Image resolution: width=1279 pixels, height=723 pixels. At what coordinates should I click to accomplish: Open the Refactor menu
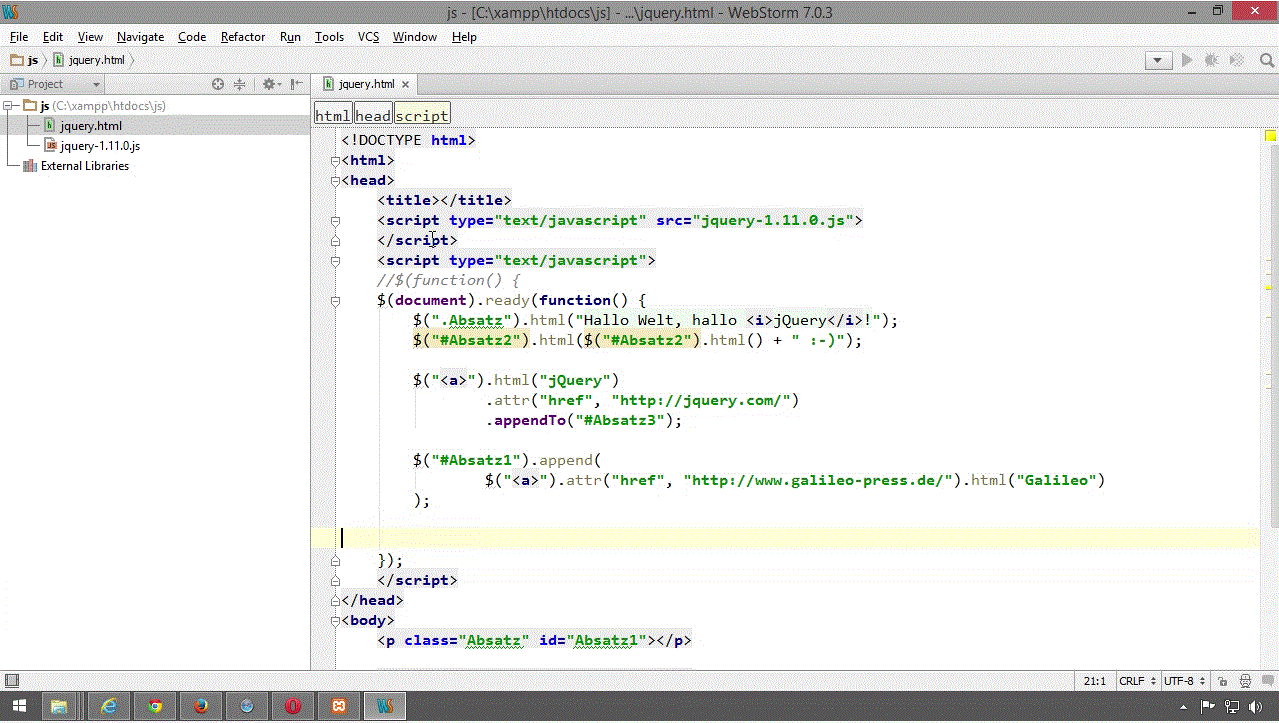[x=243, y=37]
